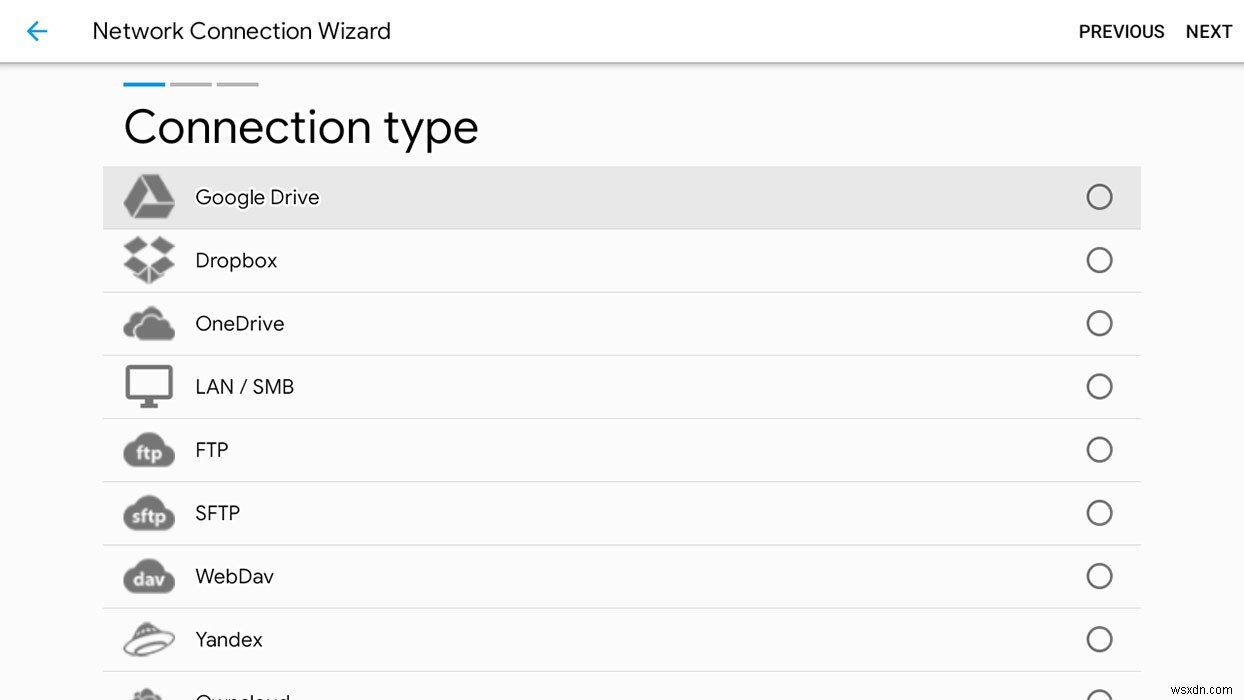
Task: Click the SFTP cloud icon
Action: coord(148,514)
